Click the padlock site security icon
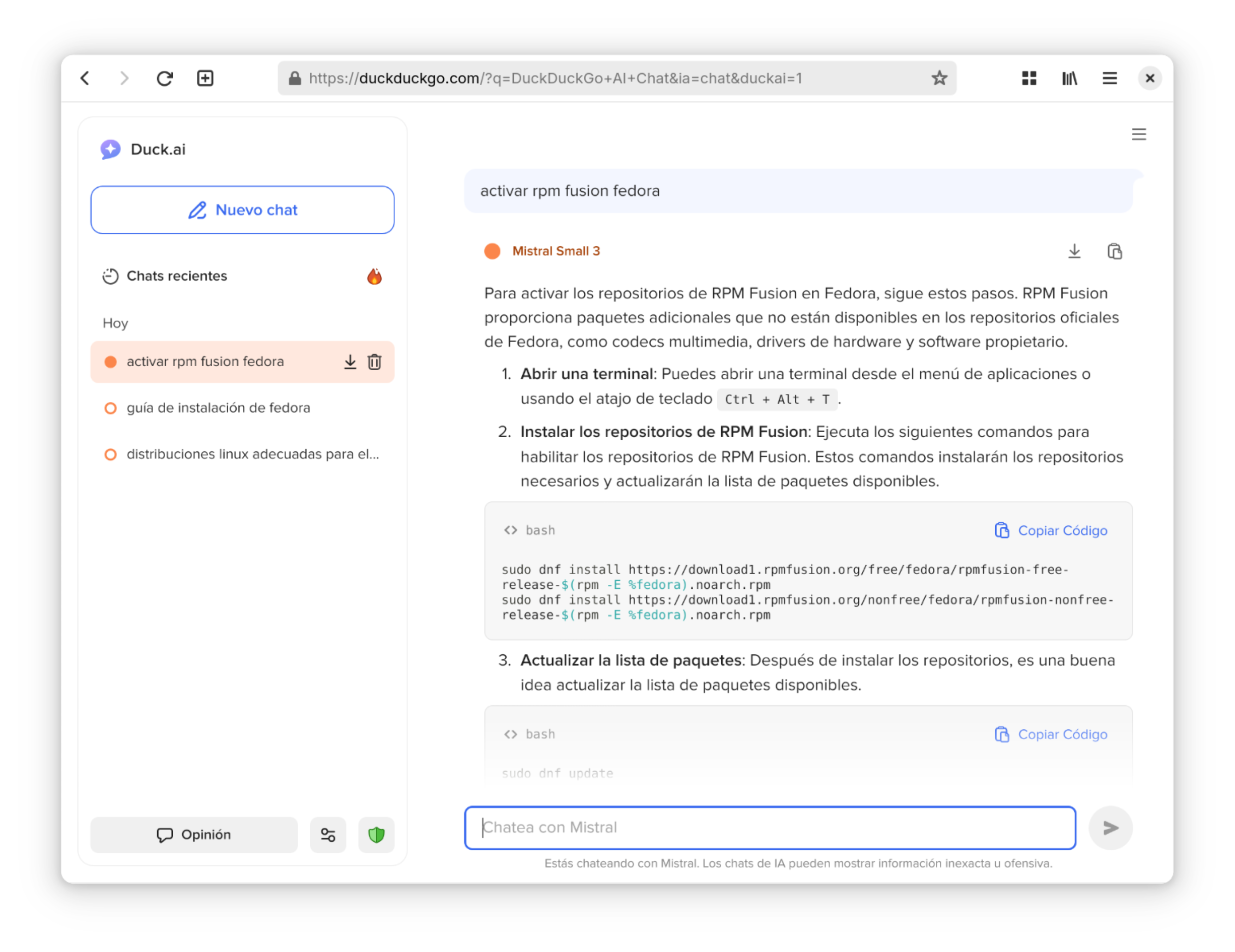The height and width of the screenshot is (952, 1235). [295, 78]
